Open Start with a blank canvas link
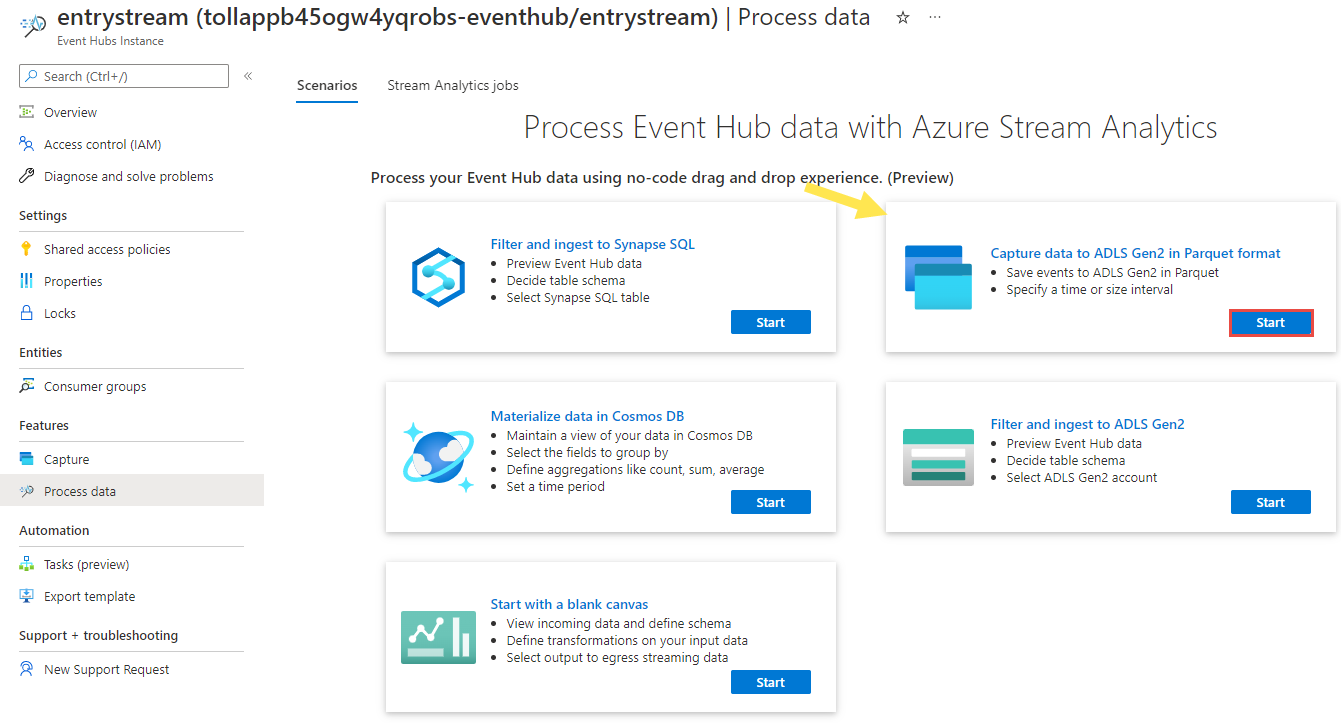This screenshot has width=1341, height=723. [x=569, y=604]
